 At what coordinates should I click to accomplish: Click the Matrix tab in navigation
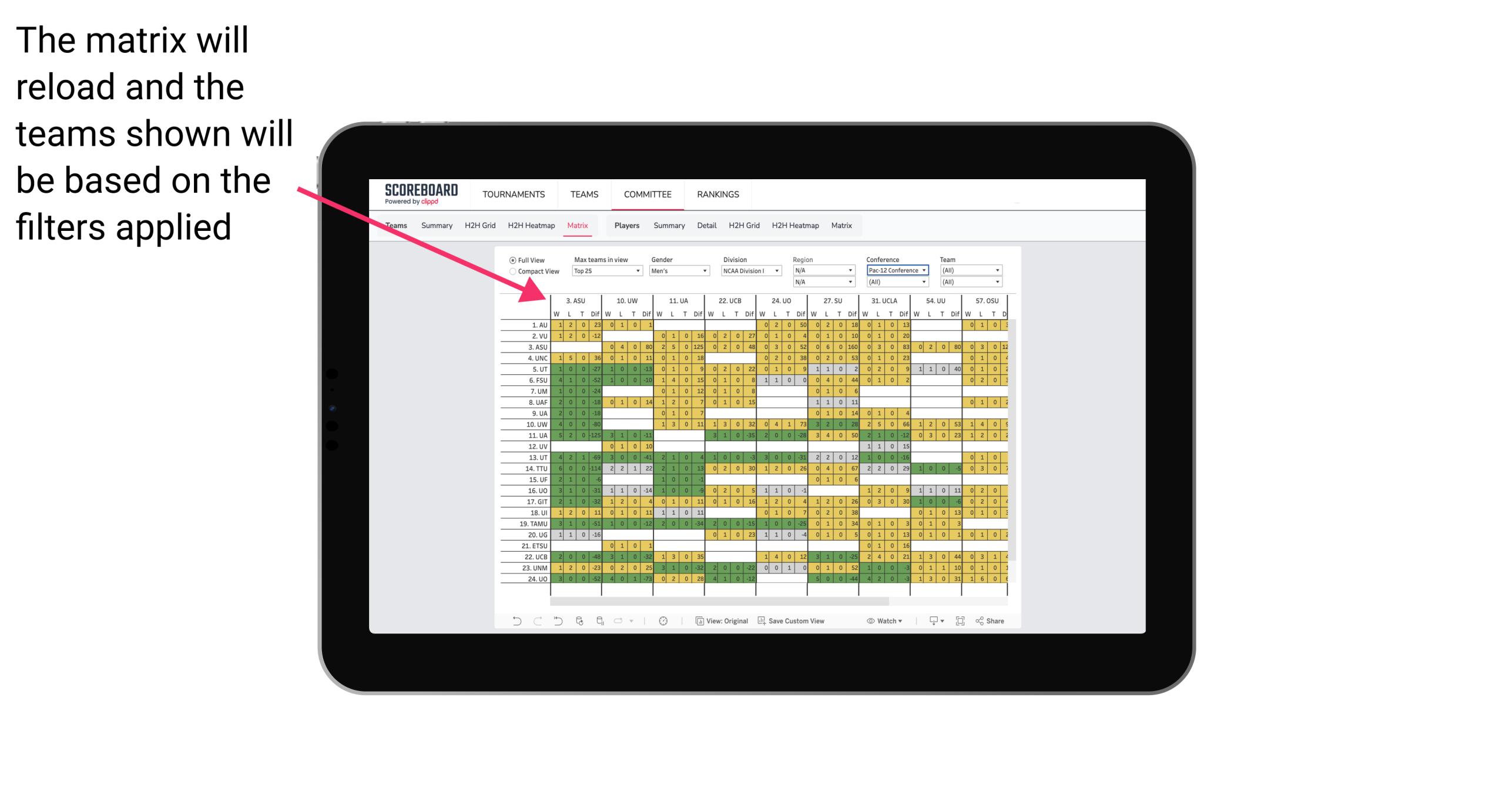[577, 225]
